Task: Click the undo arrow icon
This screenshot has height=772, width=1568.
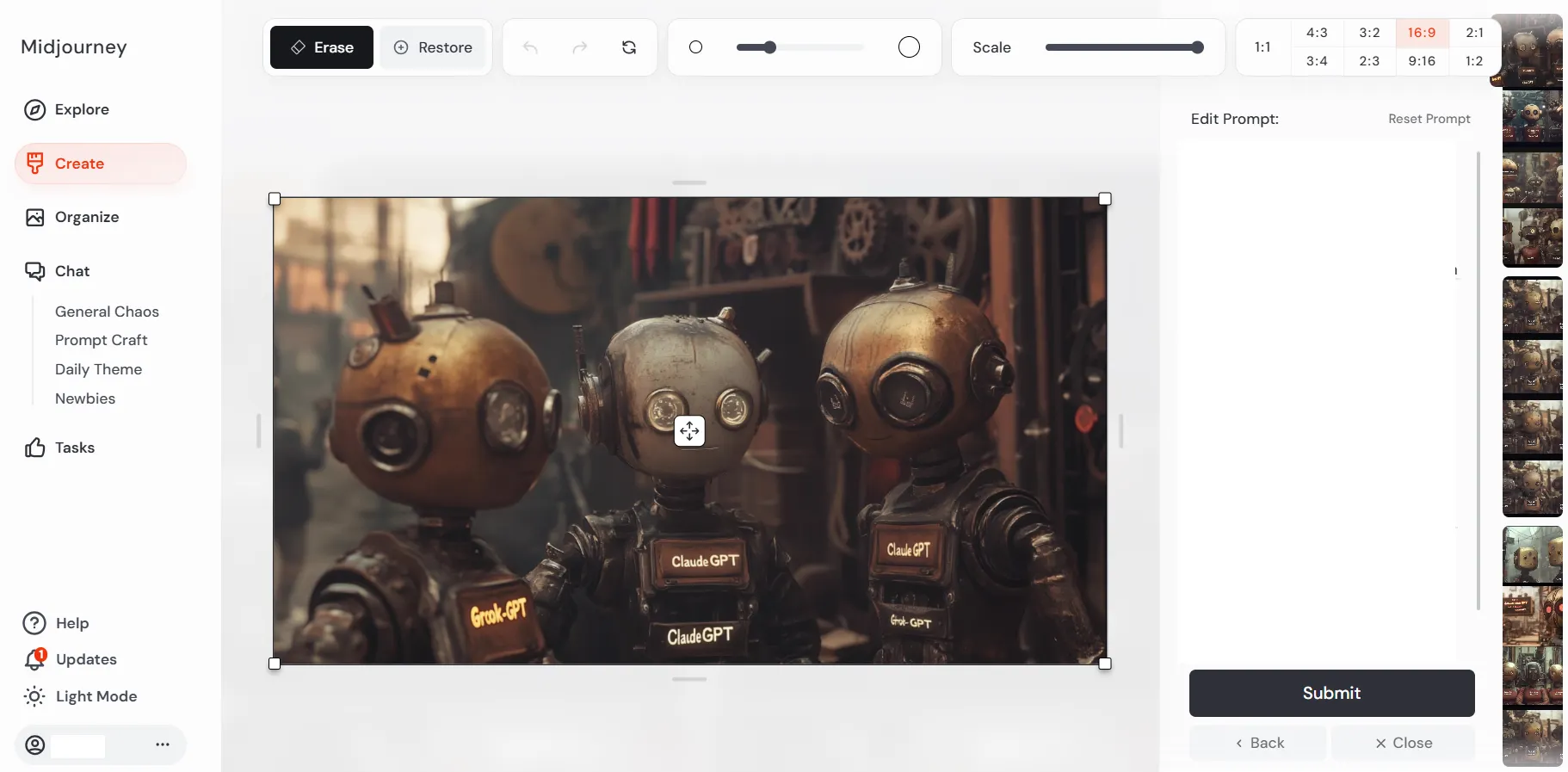Action: 530,47
